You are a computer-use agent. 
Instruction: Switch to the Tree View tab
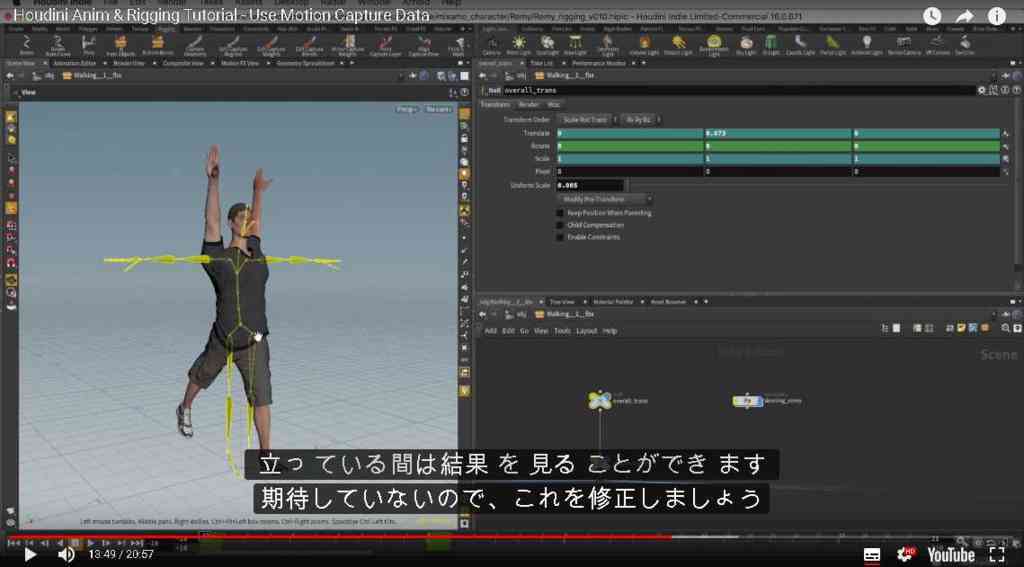tap(562, 302)
